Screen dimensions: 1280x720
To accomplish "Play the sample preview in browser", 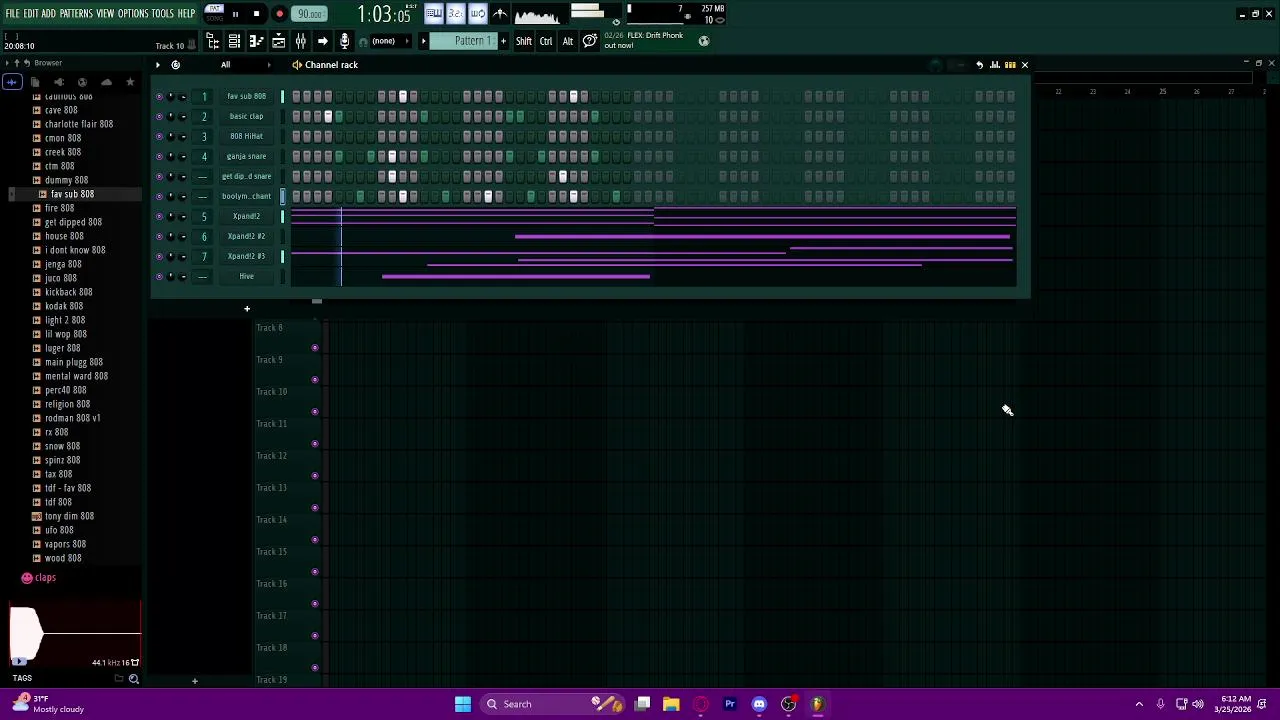I will tap(19, 661).
